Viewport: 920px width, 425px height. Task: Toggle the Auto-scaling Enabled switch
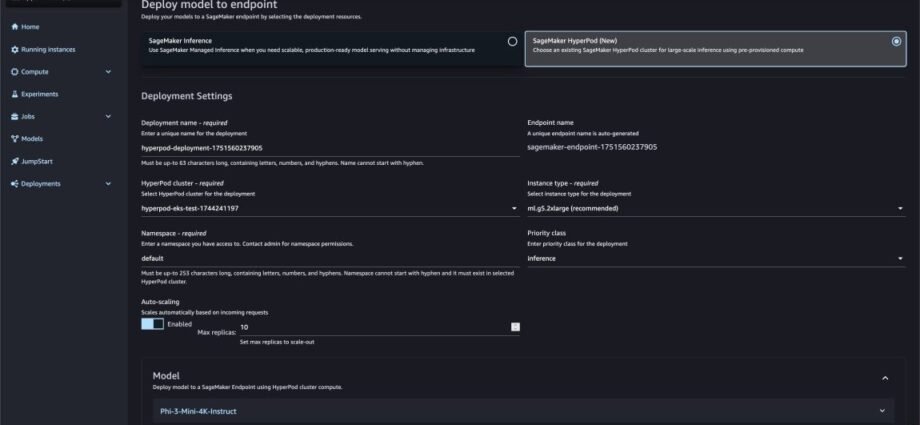(x=153, y=324)
